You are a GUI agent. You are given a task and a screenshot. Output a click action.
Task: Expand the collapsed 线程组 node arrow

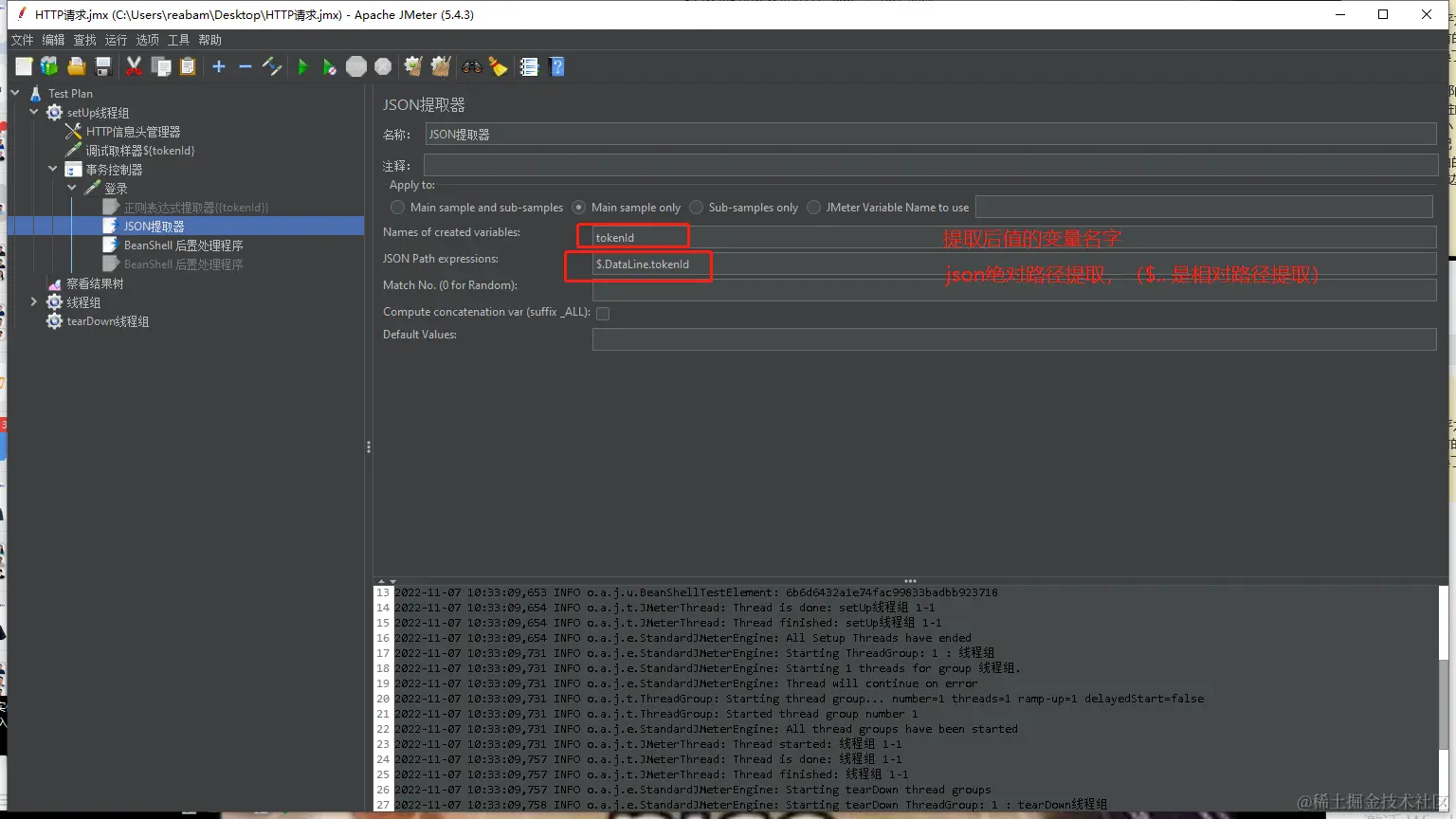pyautogui.click(x=34, y=301)
